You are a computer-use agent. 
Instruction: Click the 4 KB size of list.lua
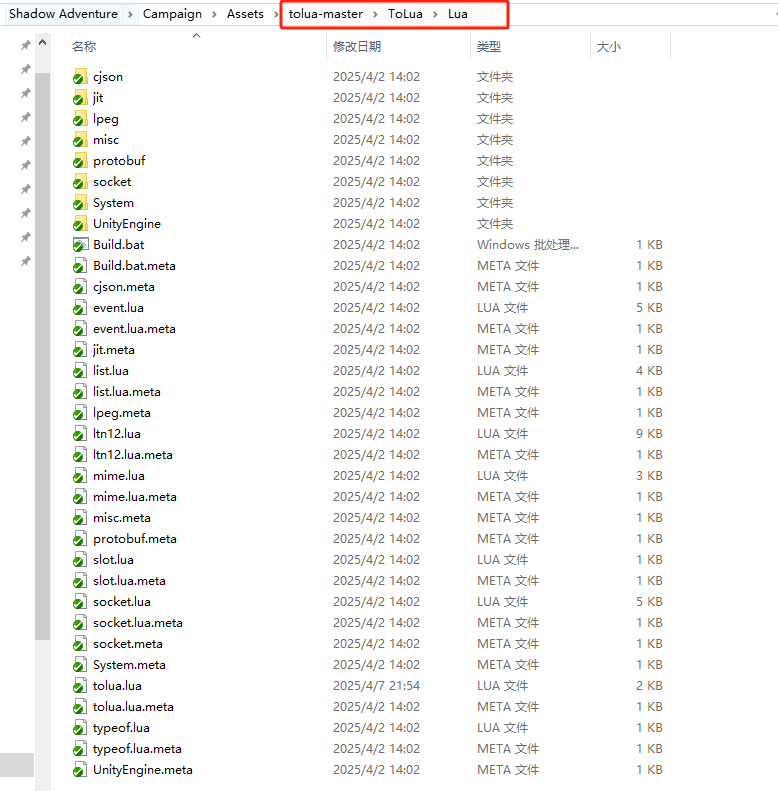[x=649, y=371]
